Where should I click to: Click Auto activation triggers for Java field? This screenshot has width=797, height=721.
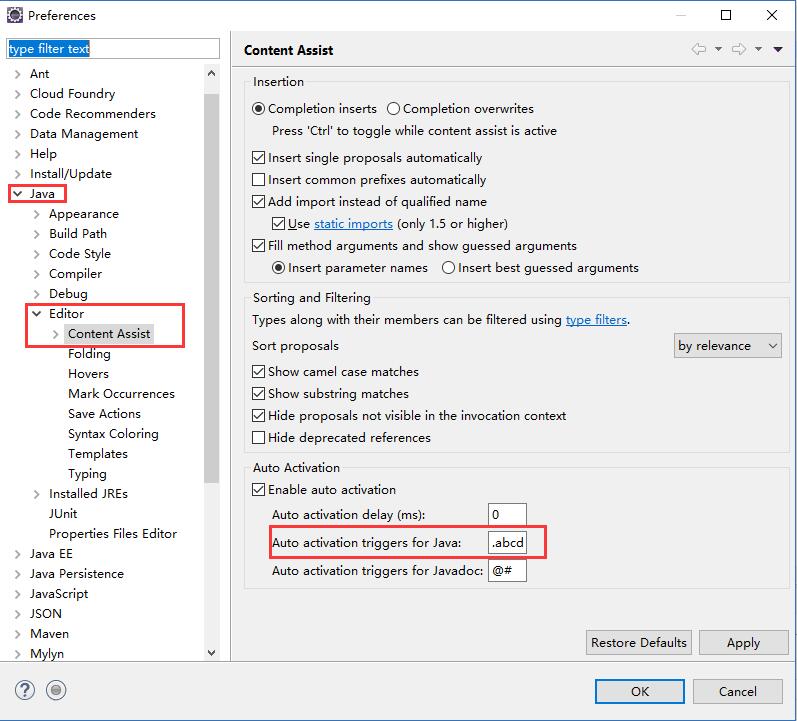(x=517, y=543)
